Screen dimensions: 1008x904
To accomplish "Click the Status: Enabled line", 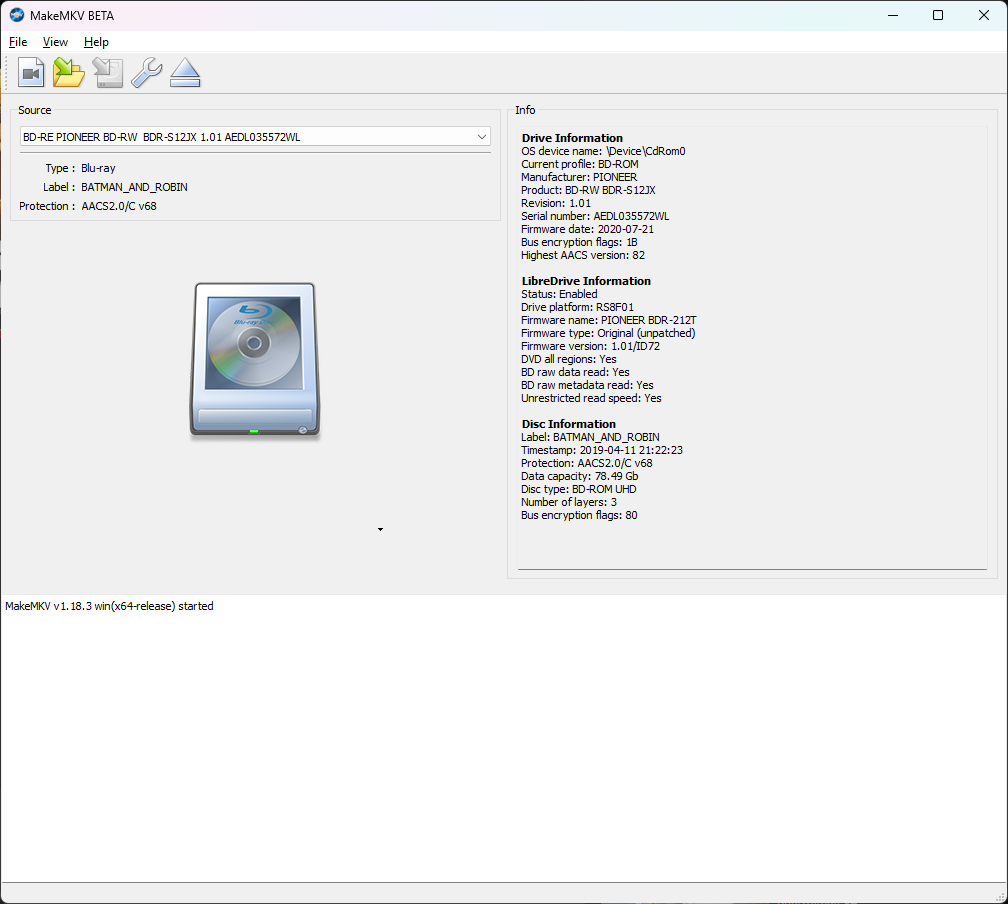I will tap(559, 294).
